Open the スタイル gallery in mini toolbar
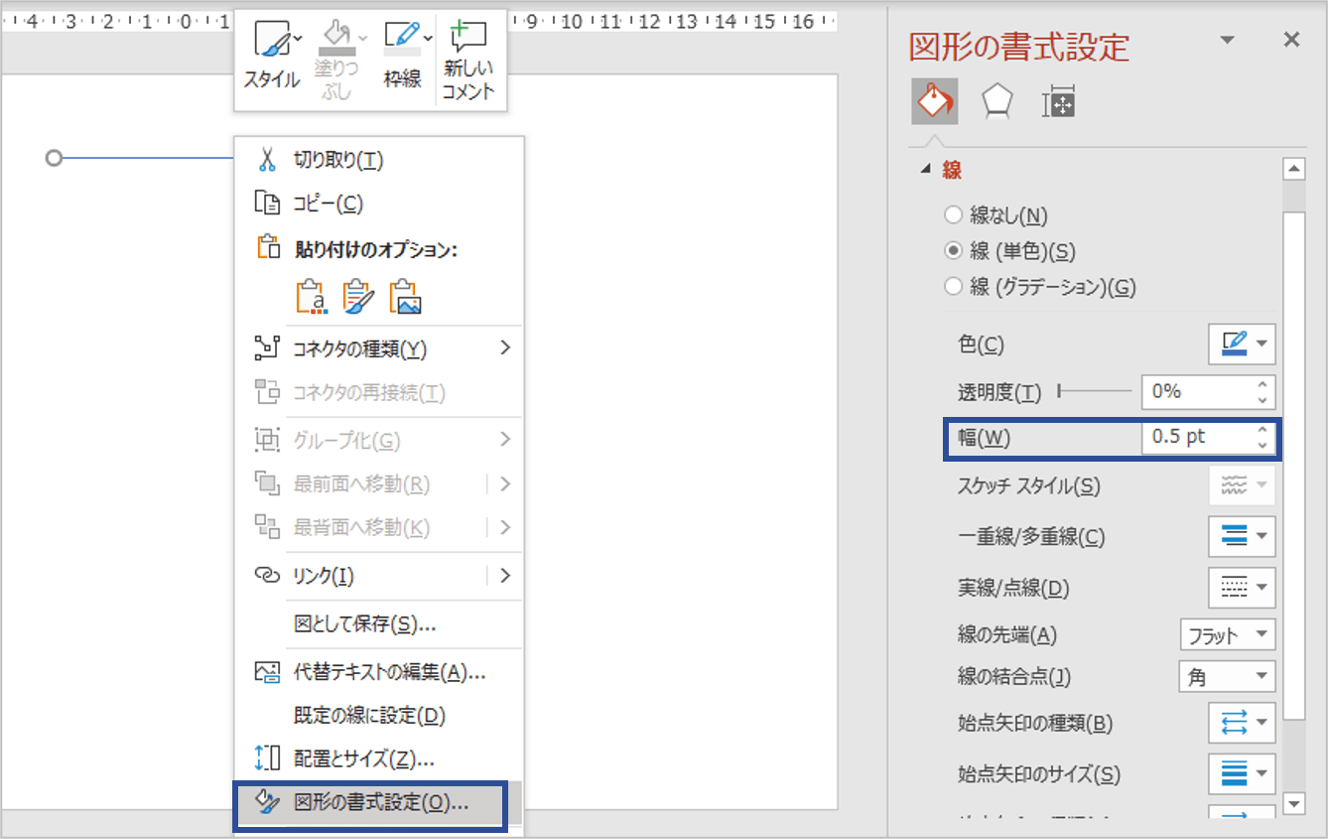This screenshot has width=1328, height=839. pos(271,56)
